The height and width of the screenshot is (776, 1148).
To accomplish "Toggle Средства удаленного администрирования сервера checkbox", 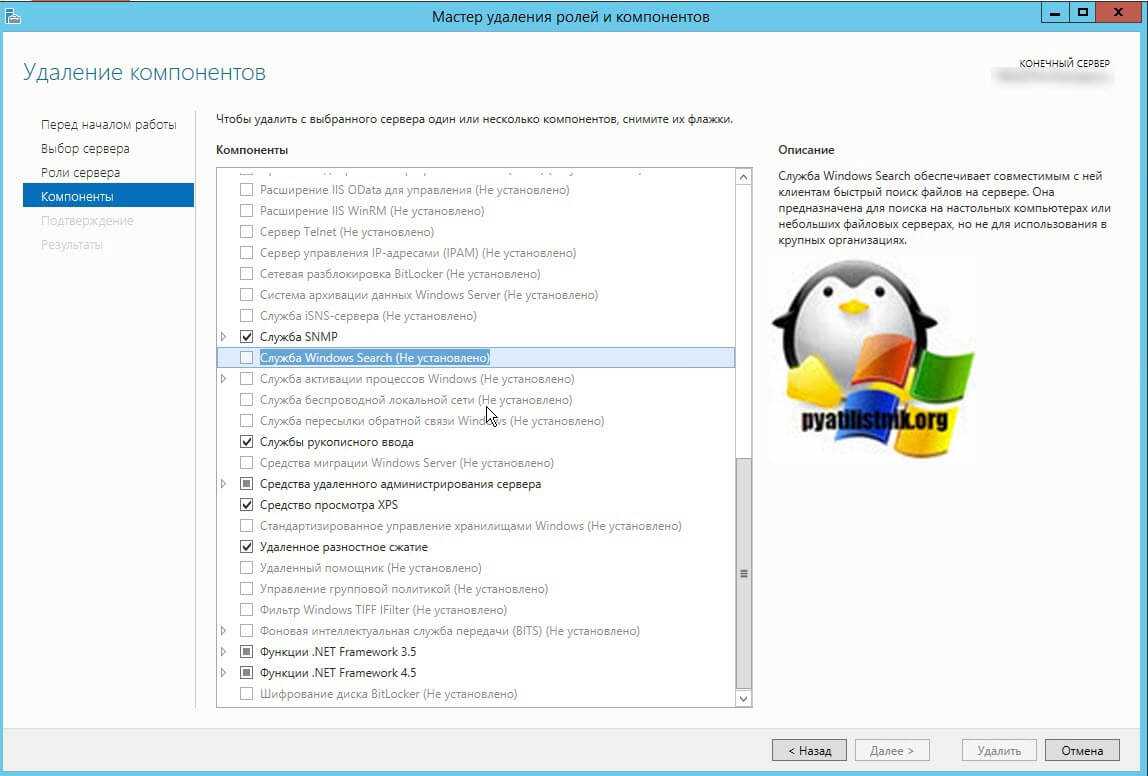I will pyautogui.click(x=247, y=484).
